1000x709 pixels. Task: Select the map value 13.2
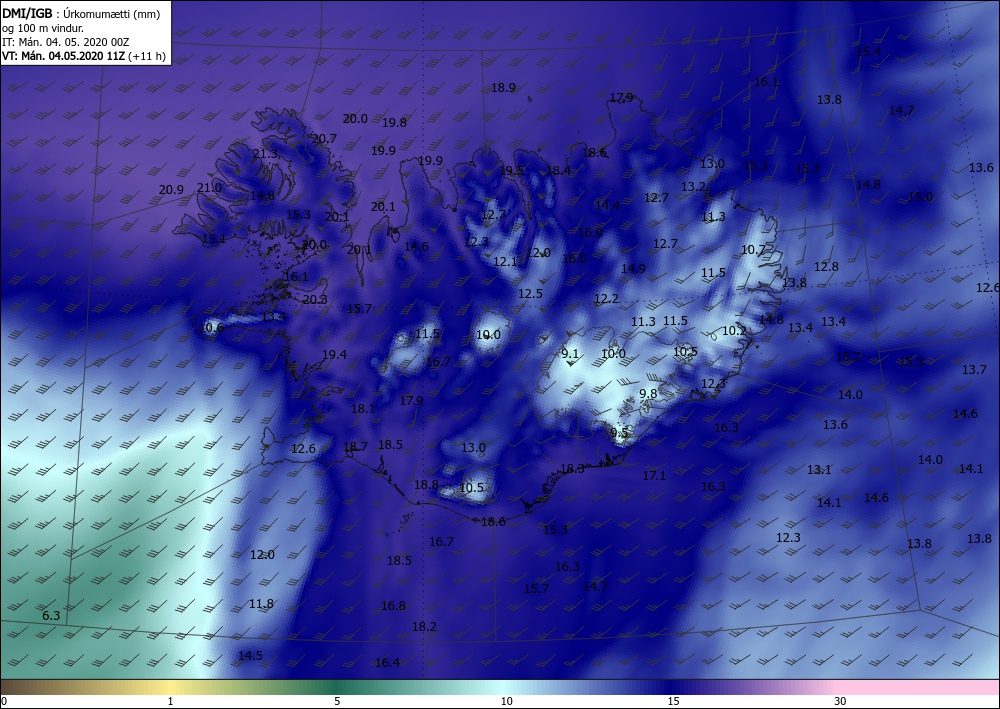click(693, 187)
